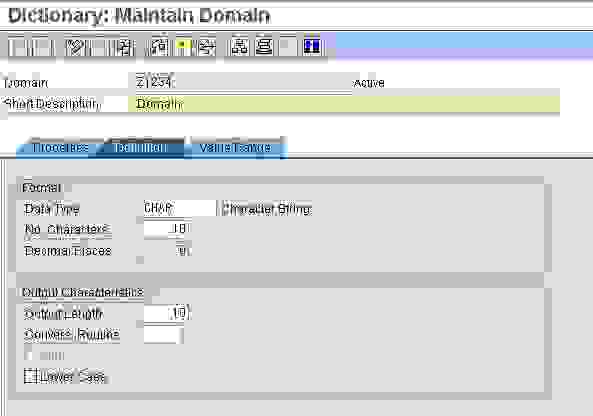Click the Domain name field Z1234
593x416 pixels.
click(x=244, y=82)
